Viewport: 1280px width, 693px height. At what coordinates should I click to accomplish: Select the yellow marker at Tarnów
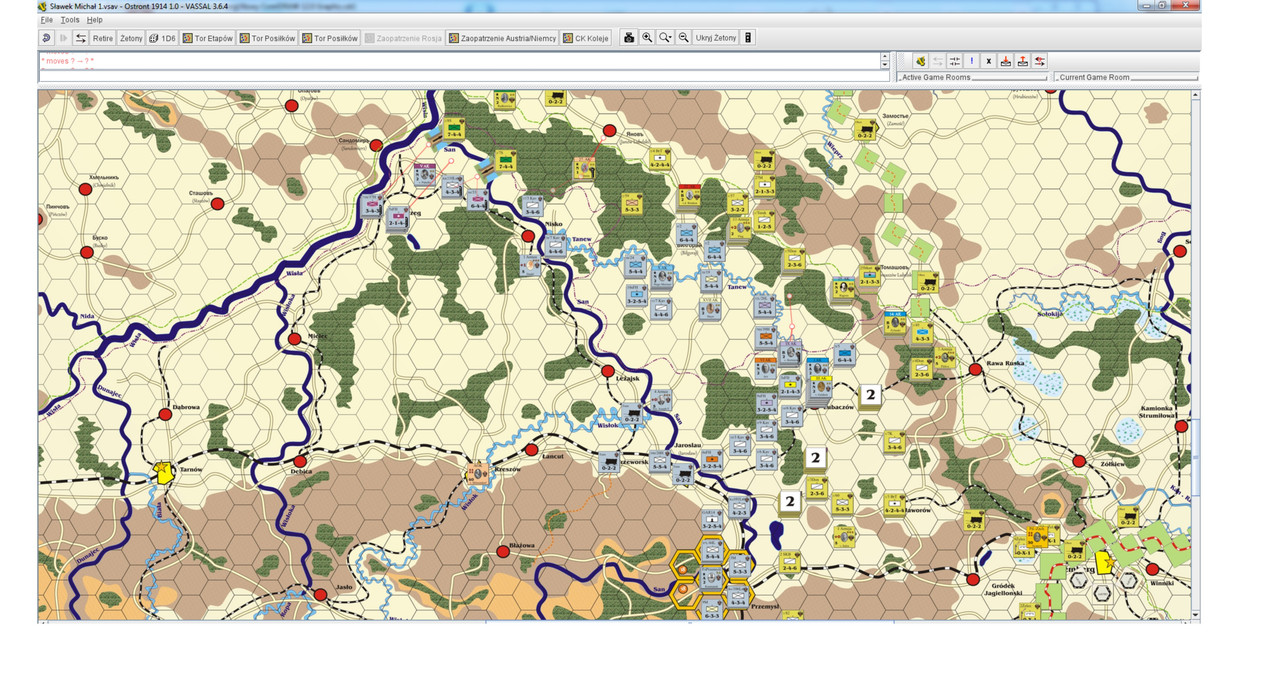point(164,472)
